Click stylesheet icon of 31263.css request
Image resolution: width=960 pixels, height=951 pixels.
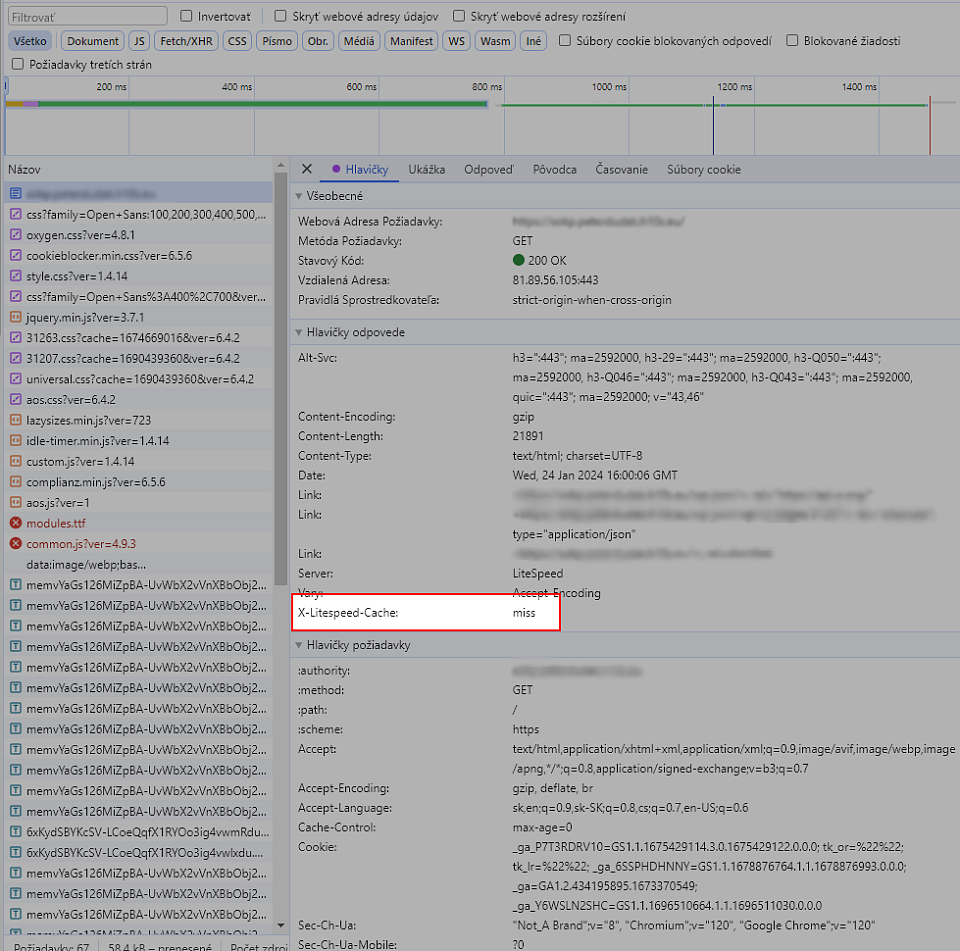point(16,338)
